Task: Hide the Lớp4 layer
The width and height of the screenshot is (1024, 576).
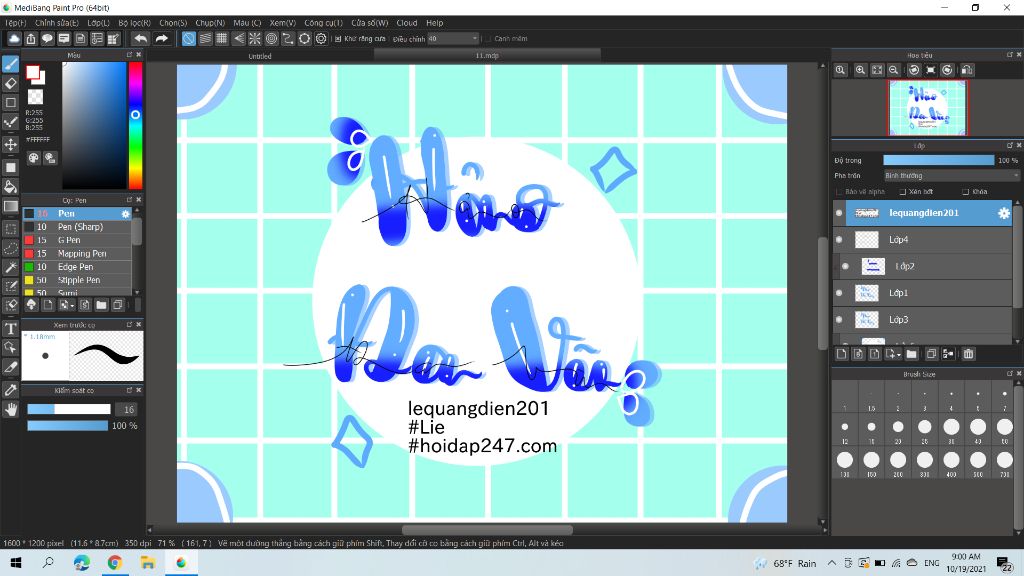Action: (839, 240)
